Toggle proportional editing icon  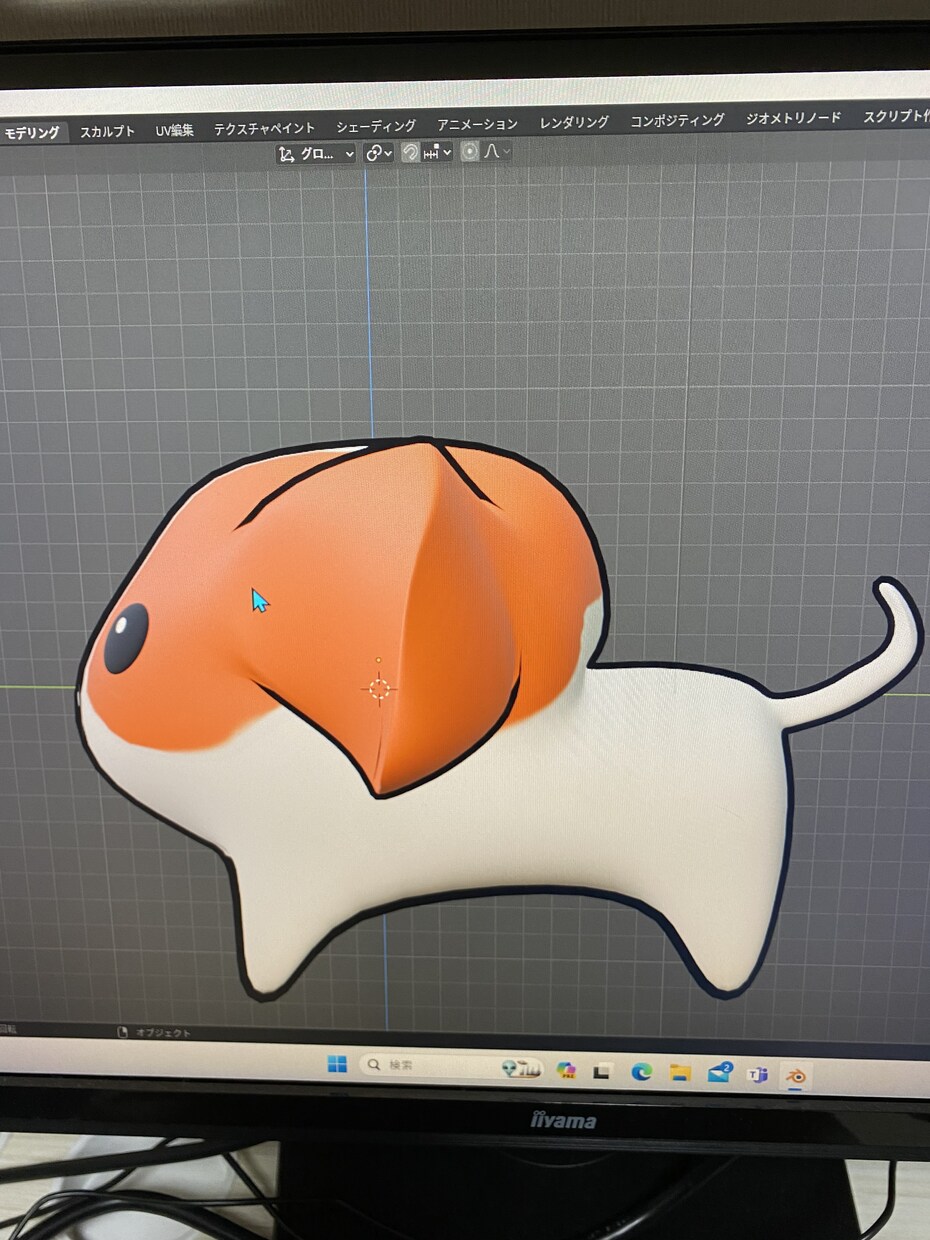point(470,152)
